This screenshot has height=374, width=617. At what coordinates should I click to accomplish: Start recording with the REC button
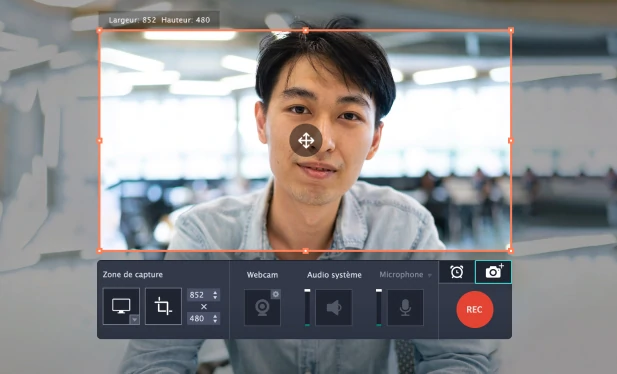pyautogui.click(x=475, y=309)
